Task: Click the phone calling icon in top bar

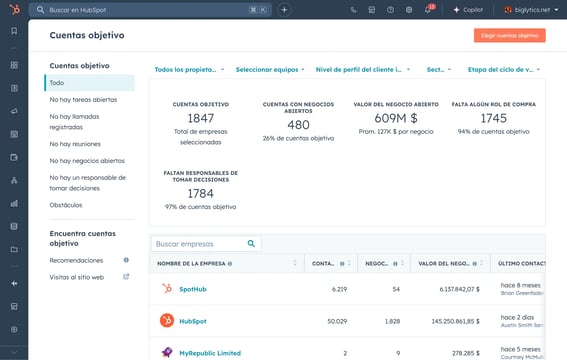Action: pos(353,10)
